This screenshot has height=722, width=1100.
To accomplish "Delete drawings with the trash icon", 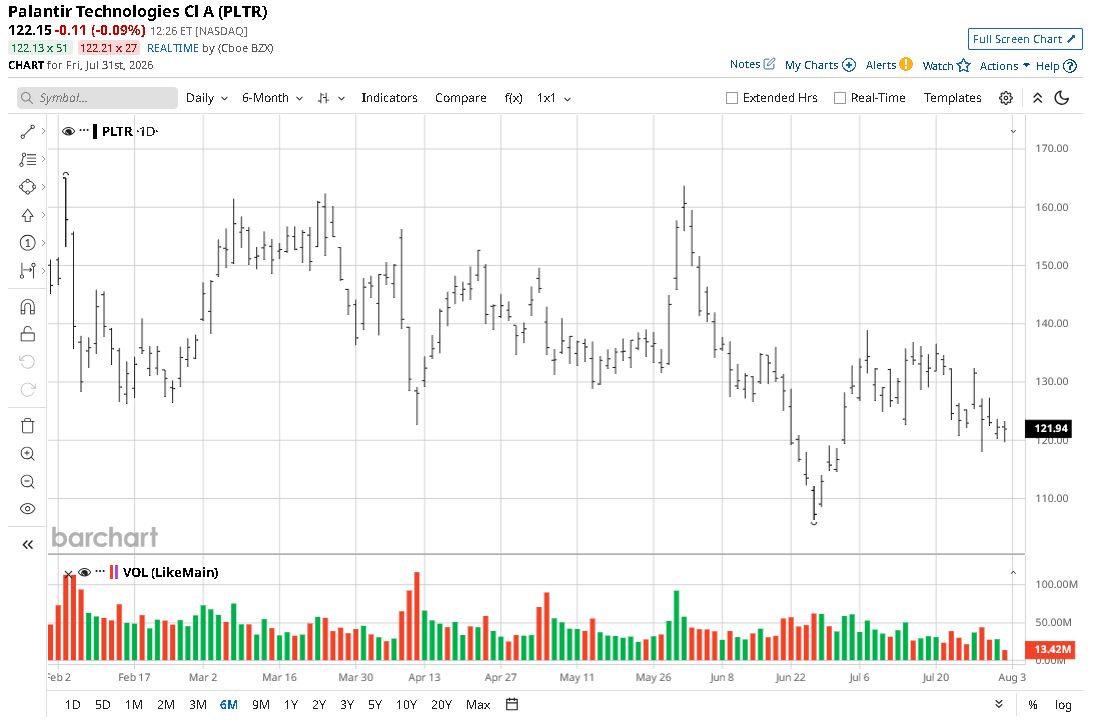I will pos(27,426).
